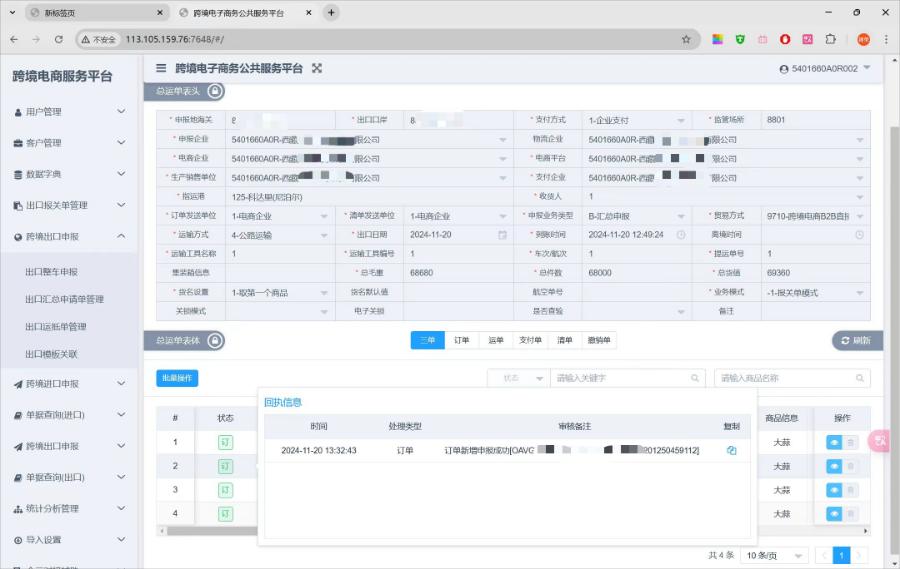Screen dimensions: 900x569
Task: Open the 10条/页 page size dropdown
Action: point(774,555)
